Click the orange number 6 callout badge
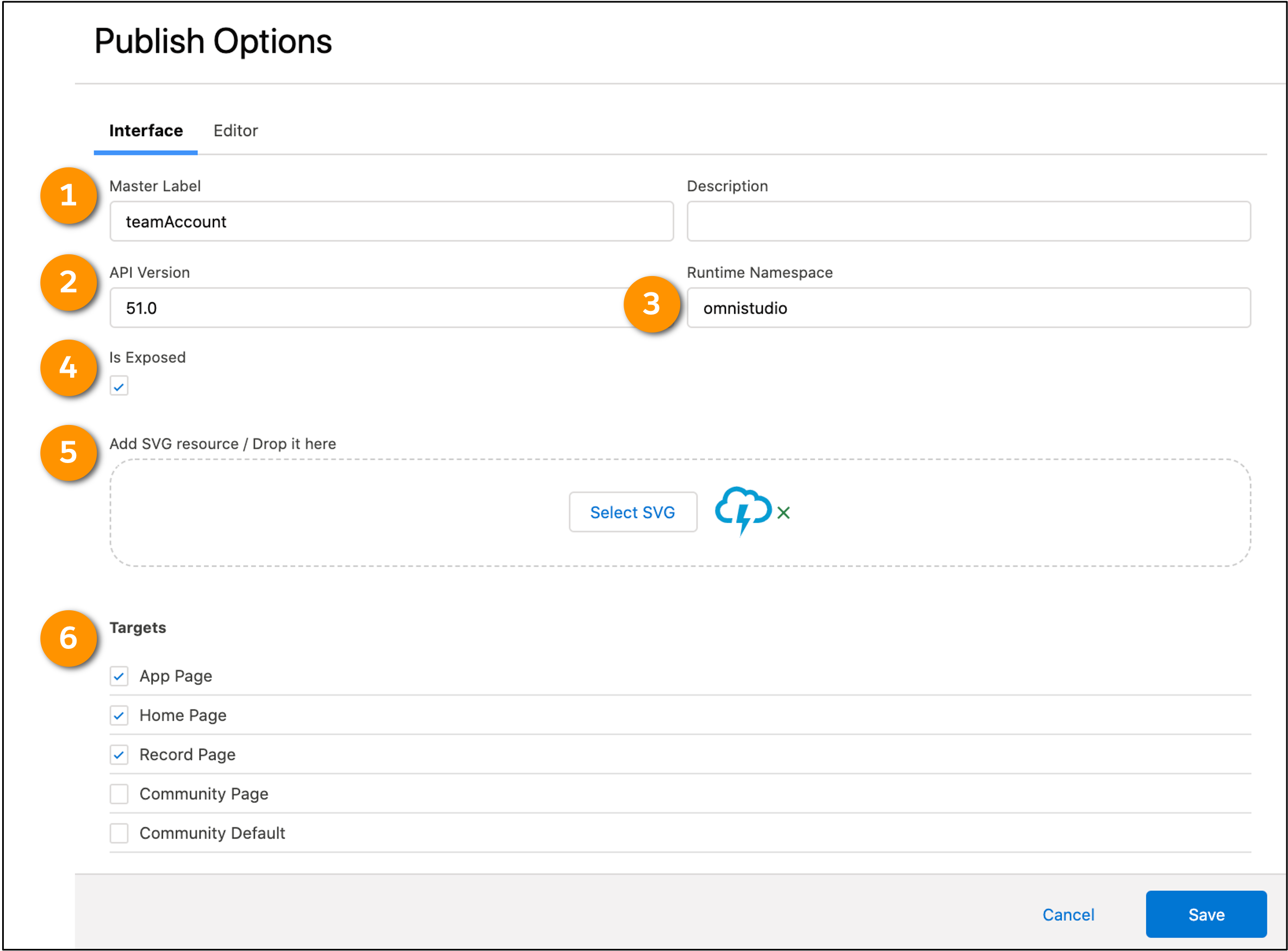The width and height of the screenshot is (1288, 951). pos(69,638)
